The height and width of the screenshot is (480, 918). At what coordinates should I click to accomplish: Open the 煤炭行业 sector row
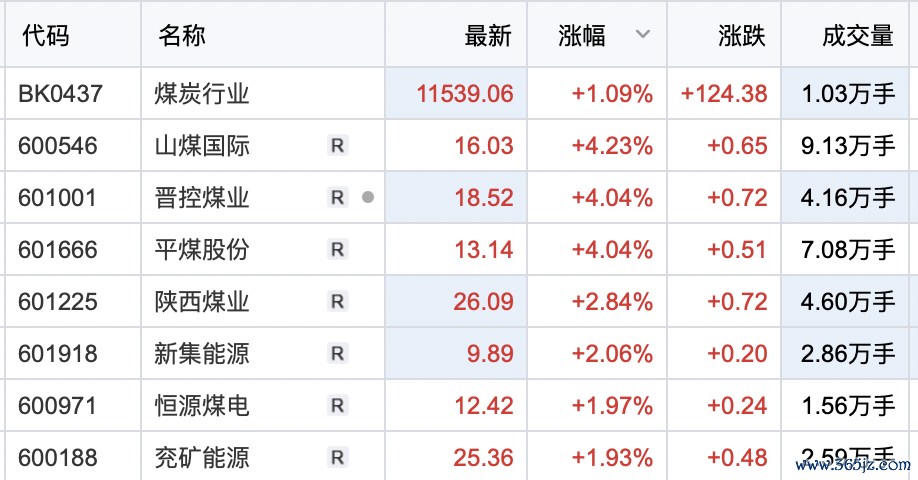pos(202,94)
